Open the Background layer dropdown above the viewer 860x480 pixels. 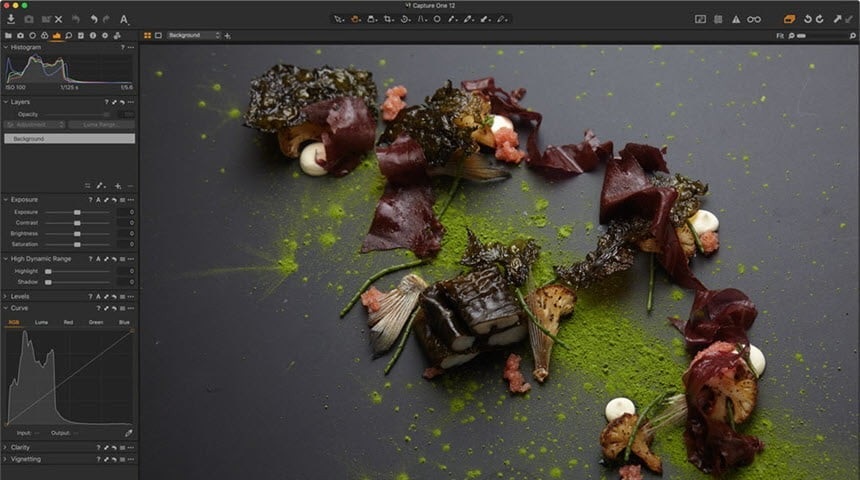(193, 35)
